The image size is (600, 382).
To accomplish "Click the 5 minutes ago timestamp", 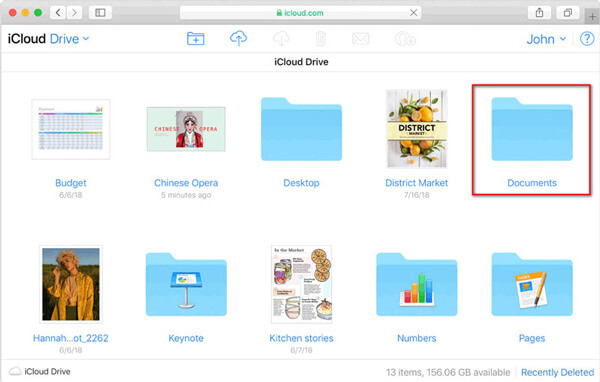I will click(186, 195).
